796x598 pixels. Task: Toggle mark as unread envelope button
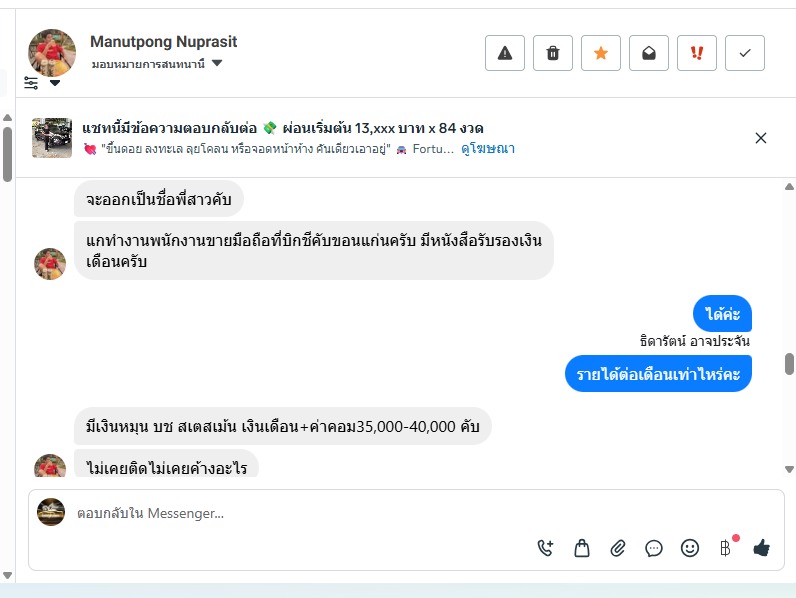click(649, 53)
